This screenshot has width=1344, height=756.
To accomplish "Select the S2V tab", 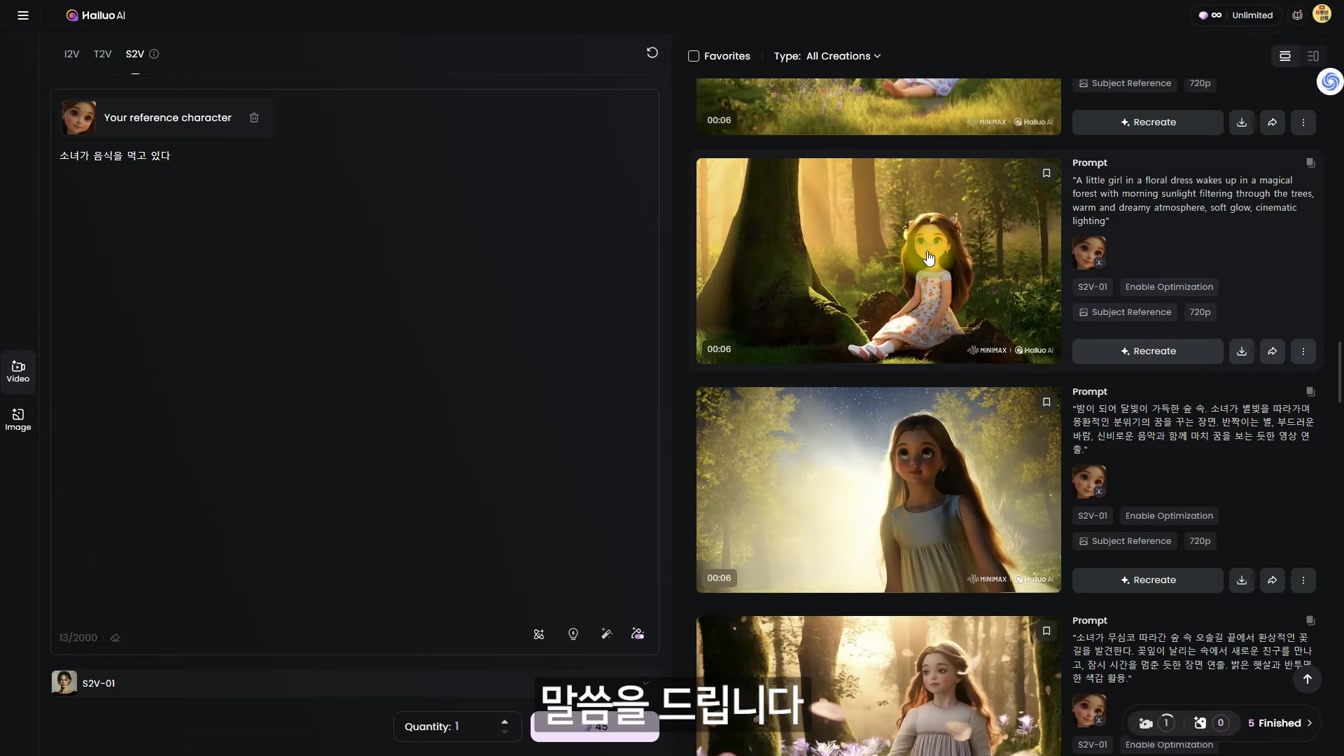I will (135, 54).
